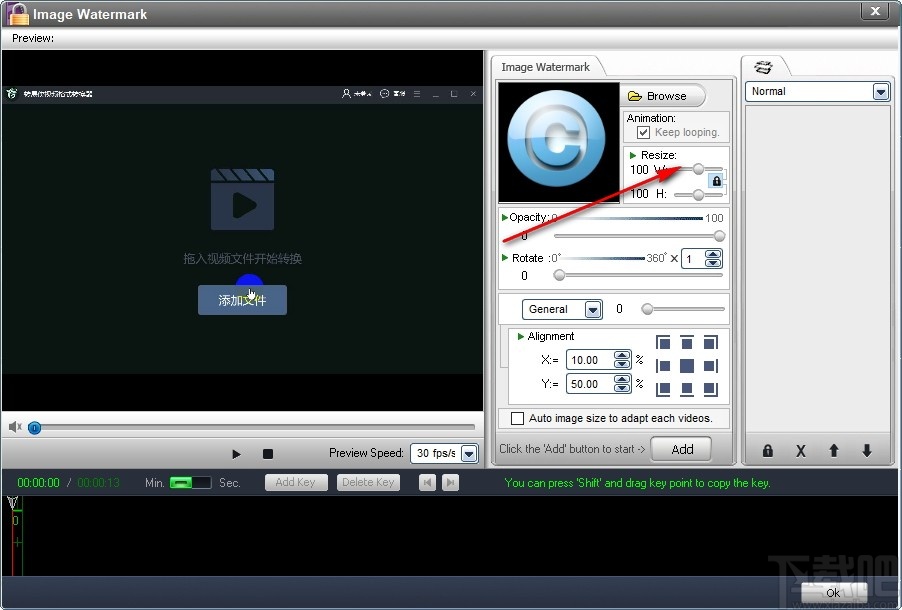The image size is (902, 610).
Task: Align watermark to top-left corner
Action: pos(663,343)
